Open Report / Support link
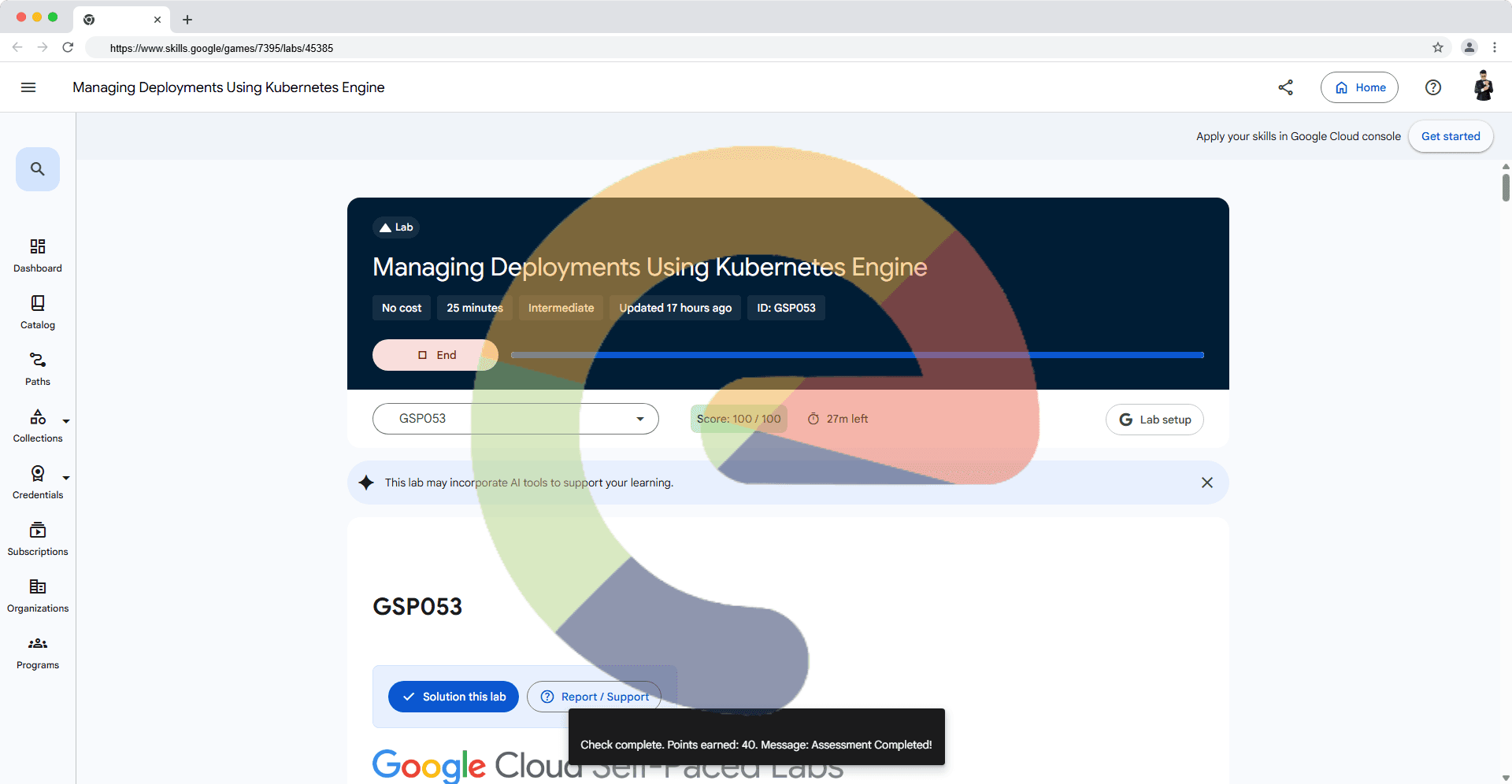Screen dimensions: 1512x784 594,697
